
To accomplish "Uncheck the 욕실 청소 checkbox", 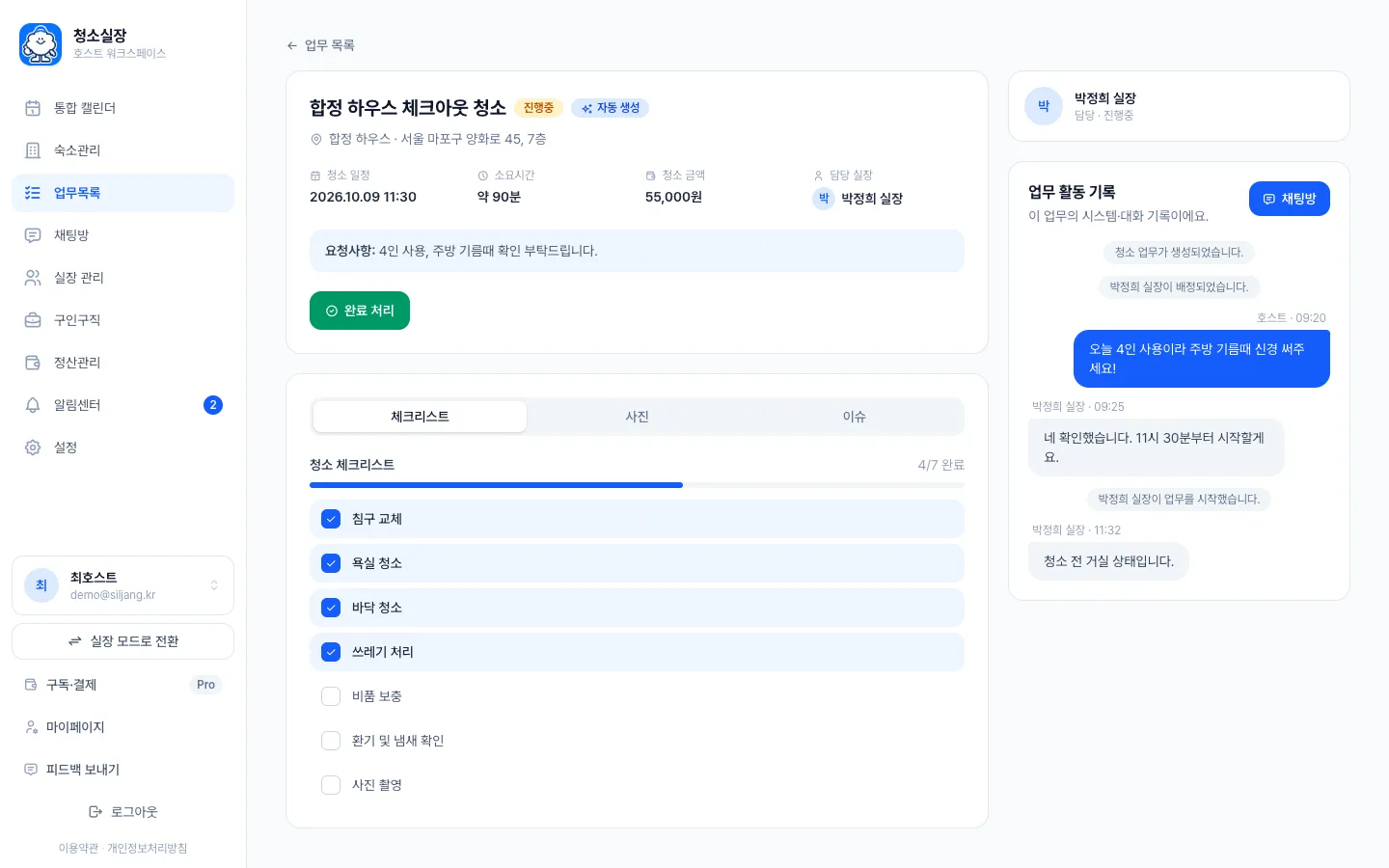I will pyautogui.click(x=331, y=563).
